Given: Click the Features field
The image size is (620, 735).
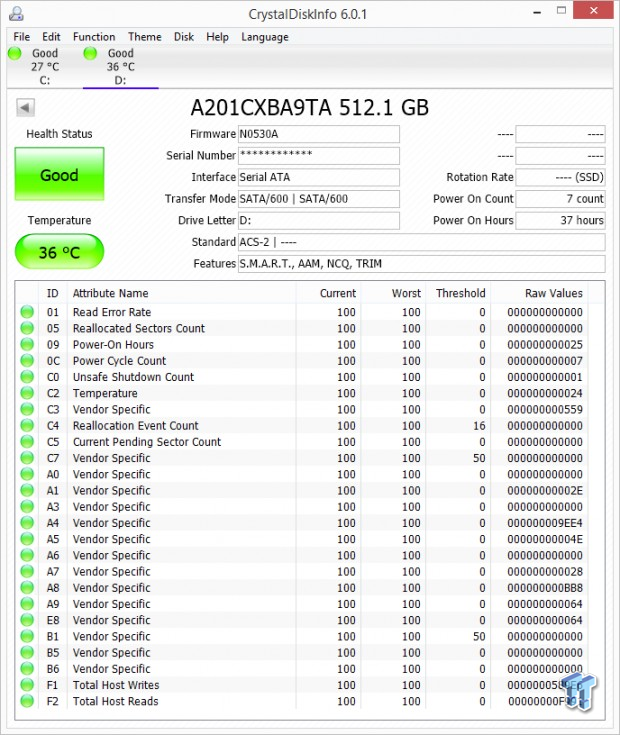Looking at the screenshot, I should tap(422, 263).
